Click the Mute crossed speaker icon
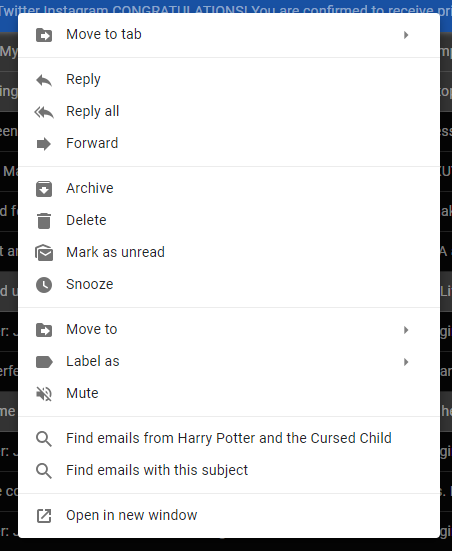Screen dimensions: 452x551 44,394
